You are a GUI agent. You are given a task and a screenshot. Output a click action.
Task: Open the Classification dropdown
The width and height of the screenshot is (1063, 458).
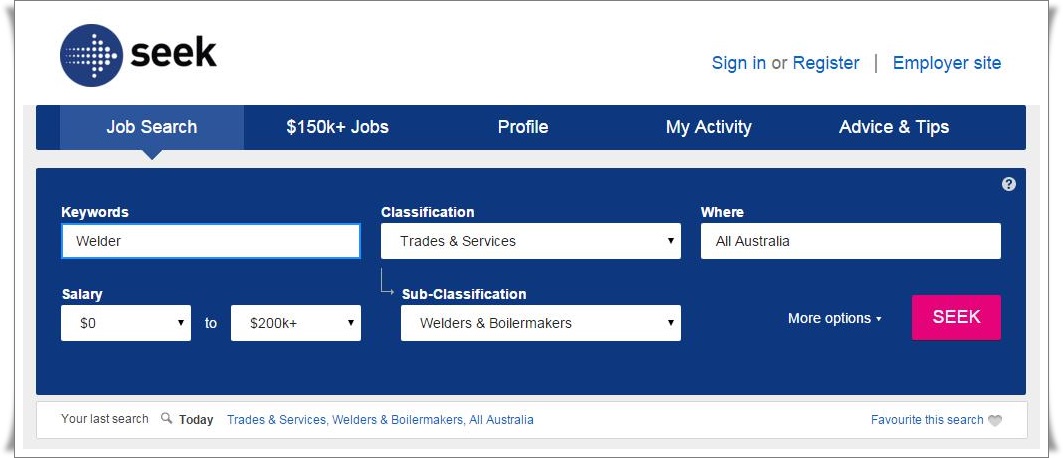(x=531, y=241)
